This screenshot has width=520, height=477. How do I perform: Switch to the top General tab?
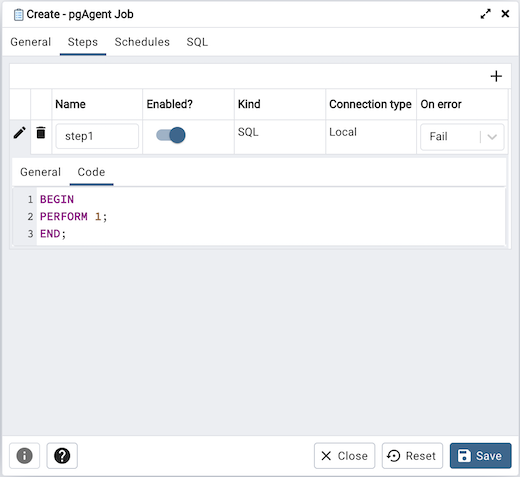(31, 42)
